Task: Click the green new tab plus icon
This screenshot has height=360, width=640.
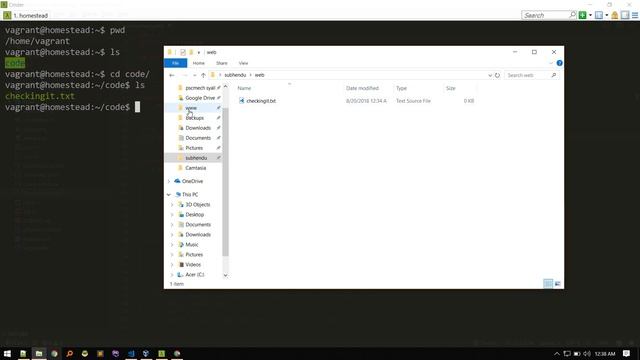Action: point(582,15)
